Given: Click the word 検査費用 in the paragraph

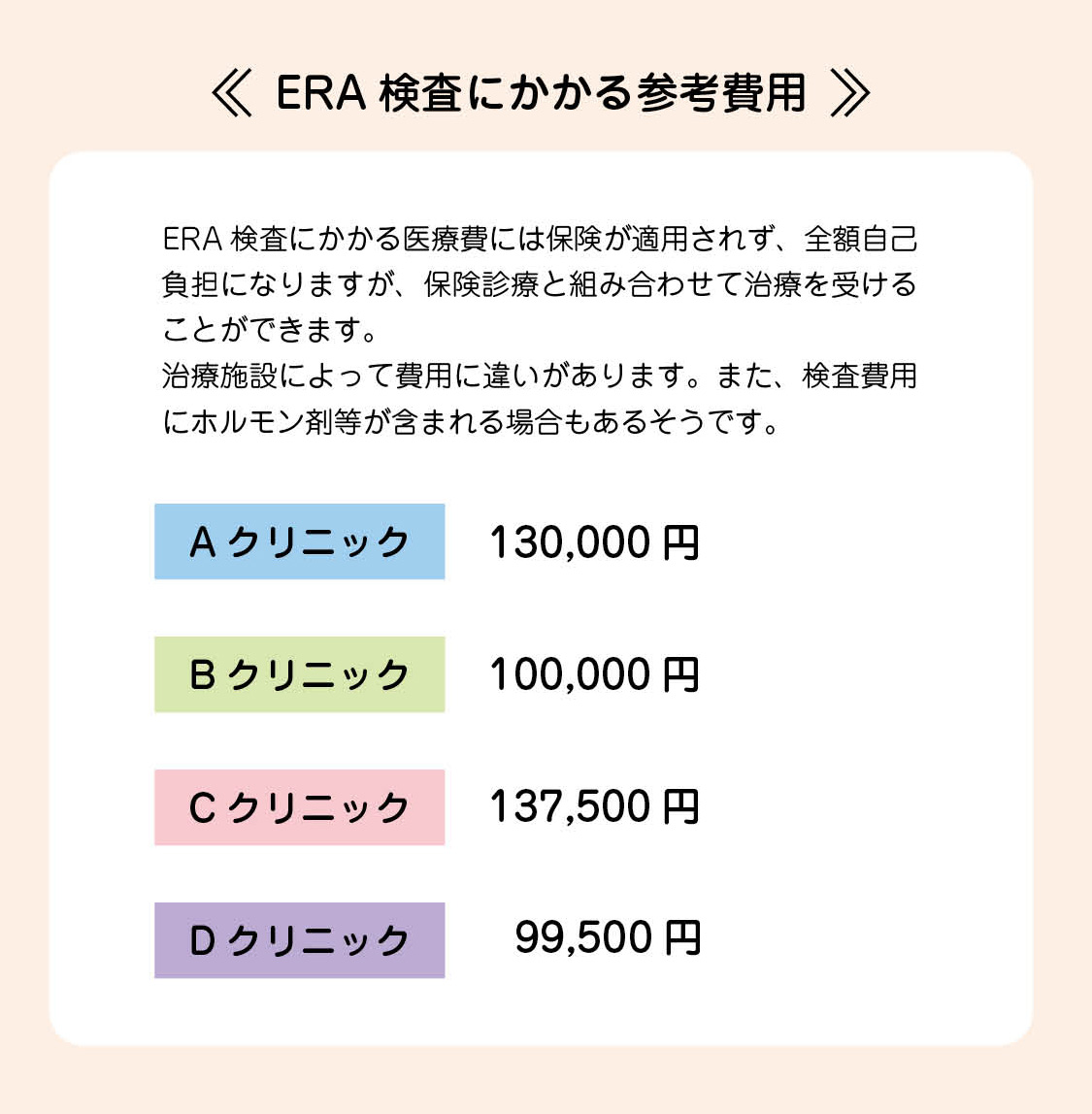Looking at the screenshot, I should click(x=859, y=376).
